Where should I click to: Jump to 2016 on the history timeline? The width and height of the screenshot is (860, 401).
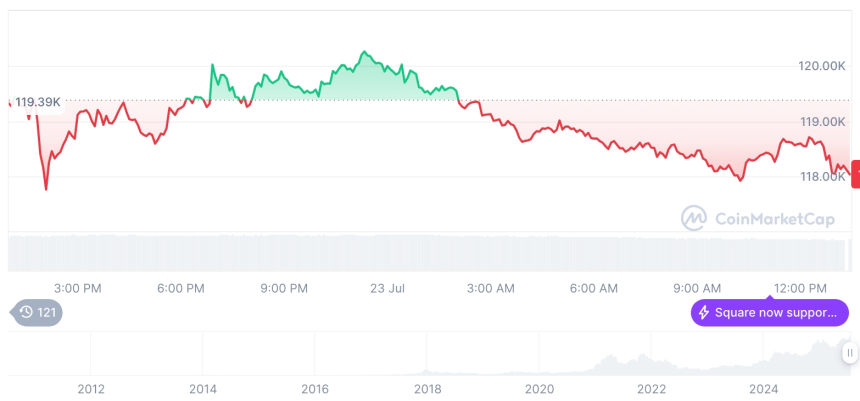pos(315,388)
